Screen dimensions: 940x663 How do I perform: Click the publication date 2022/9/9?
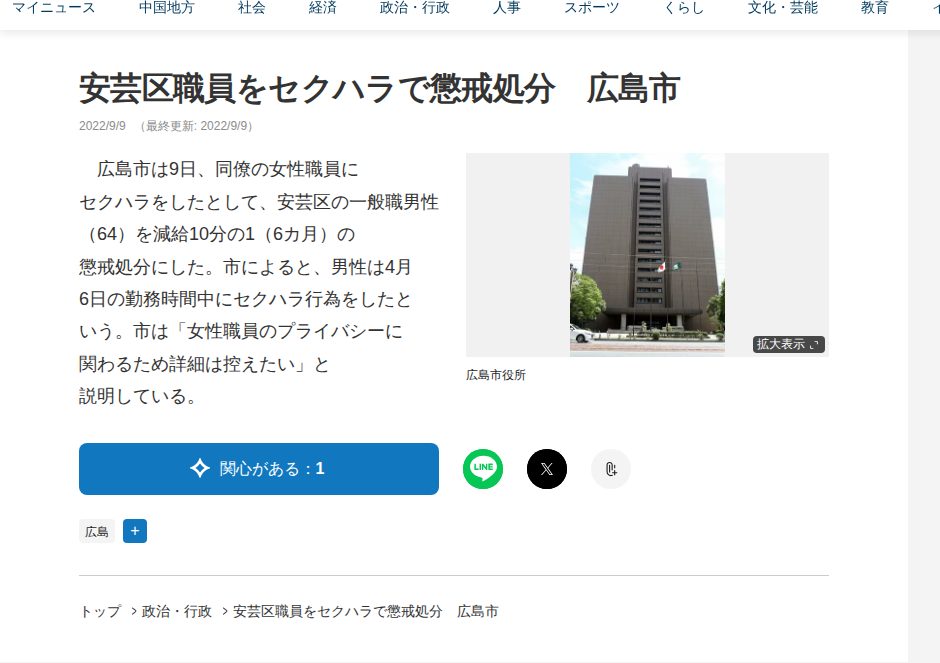coord(103,126)
